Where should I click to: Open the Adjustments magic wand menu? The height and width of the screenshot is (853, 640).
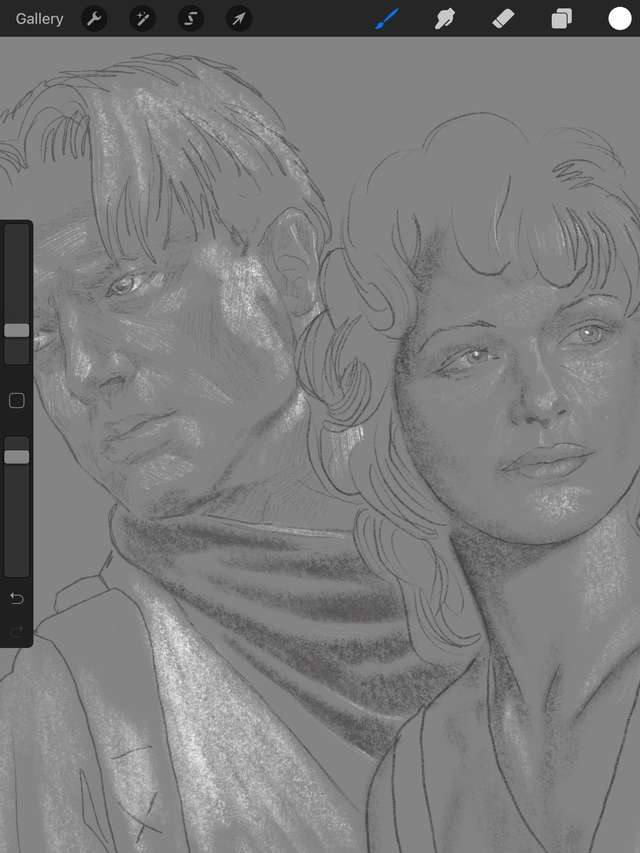point(143,18)
